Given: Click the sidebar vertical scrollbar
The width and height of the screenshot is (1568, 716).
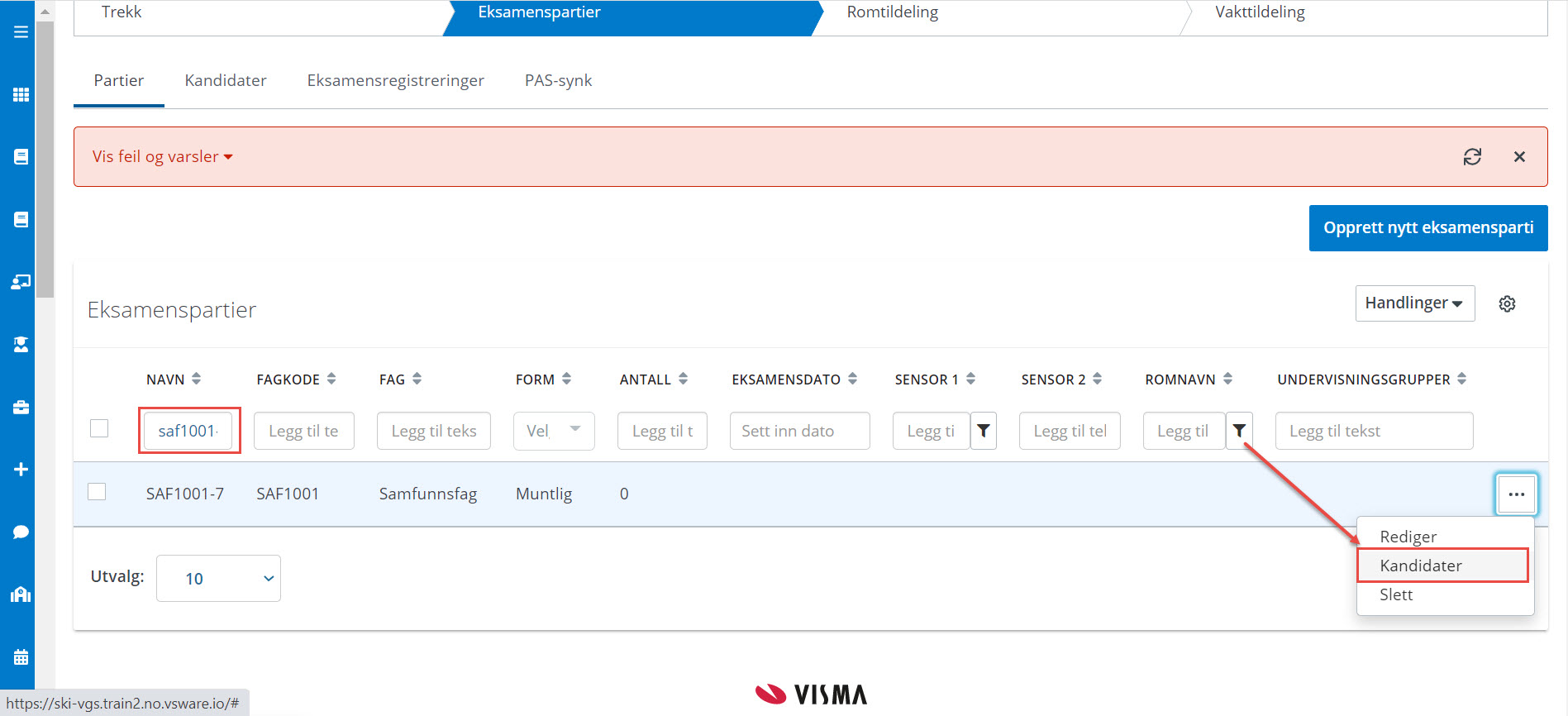Looking at the screenshot, I should click(x=45, y=159).
